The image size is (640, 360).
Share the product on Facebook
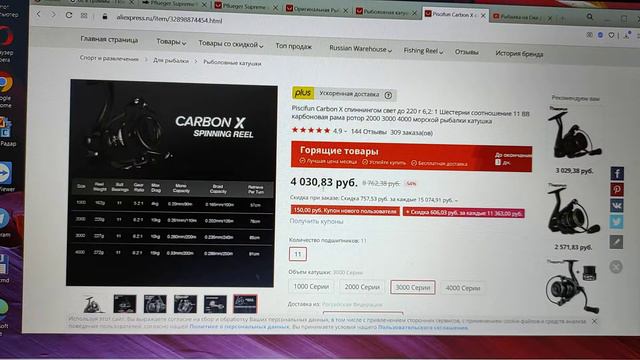617,173
